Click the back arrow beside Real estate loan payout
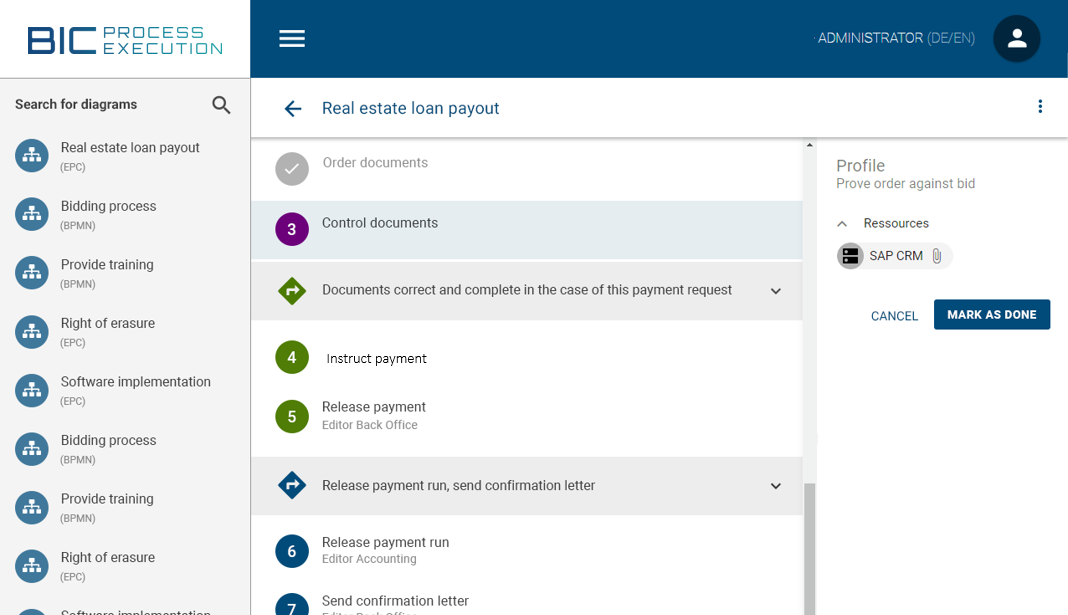Screen dimensions: 1068x615 292,108
